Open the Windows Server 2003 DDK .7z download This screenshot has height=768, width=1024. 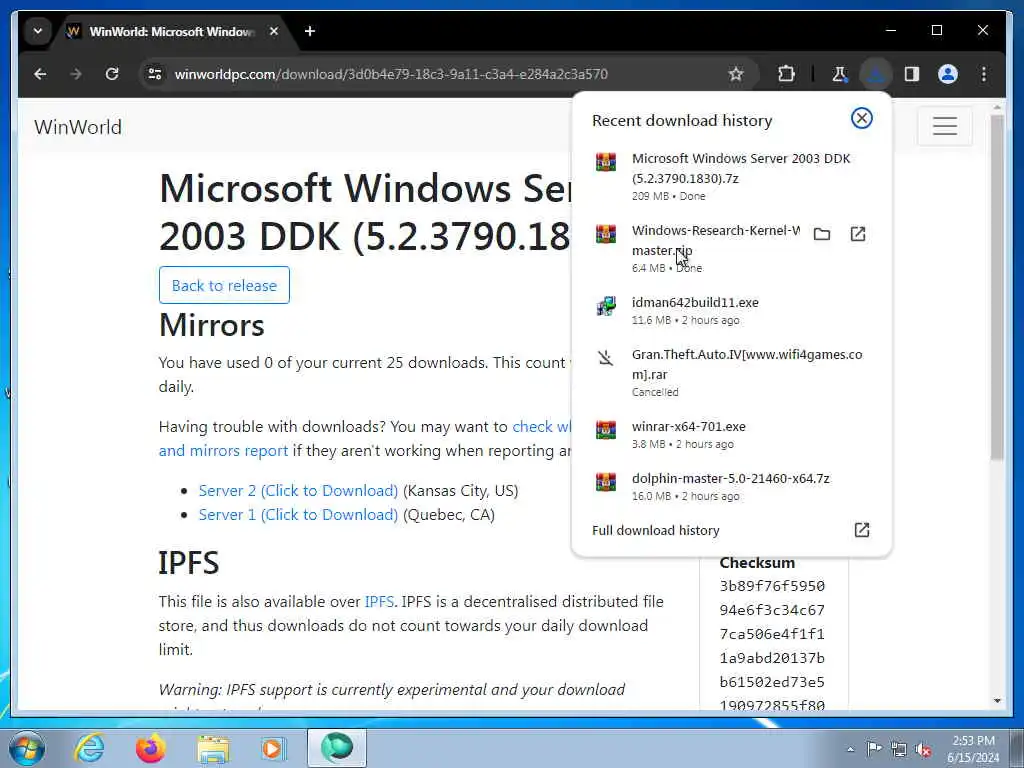[x=731, y=176]
